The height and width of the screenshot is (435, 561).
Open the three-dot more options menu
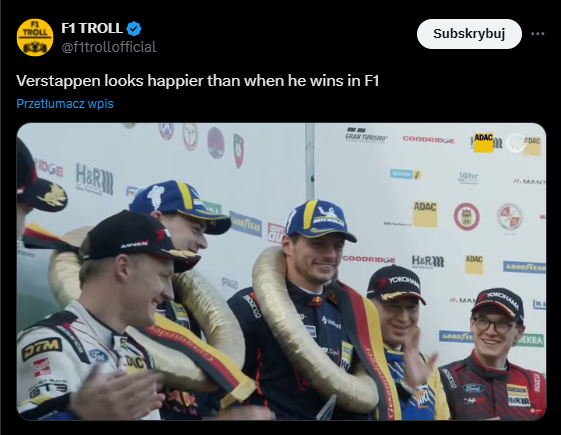(537, 34)
